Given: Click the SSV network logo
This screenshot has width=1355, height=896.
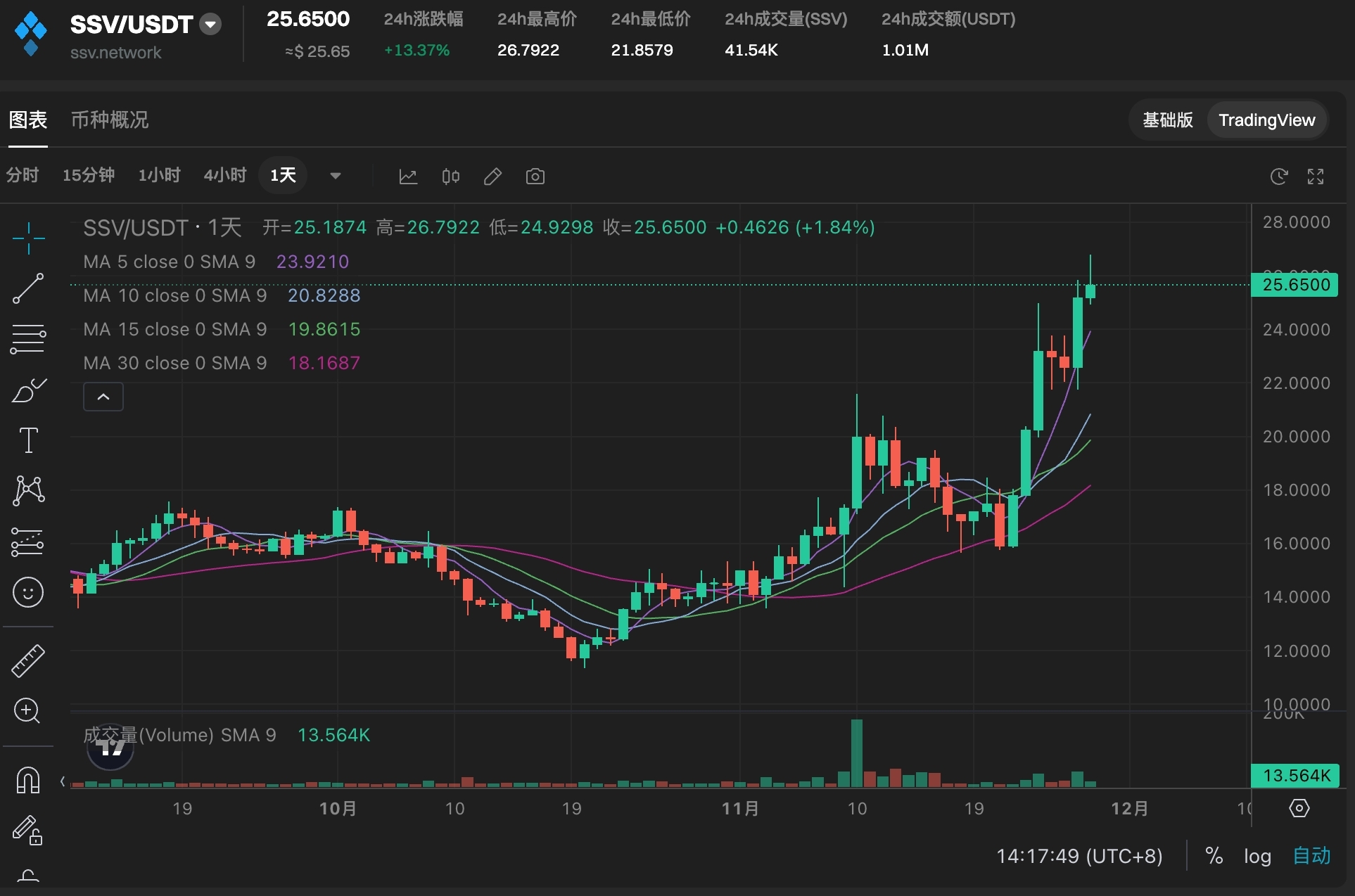Looking at the screenshot, I should tap(31, 34).
